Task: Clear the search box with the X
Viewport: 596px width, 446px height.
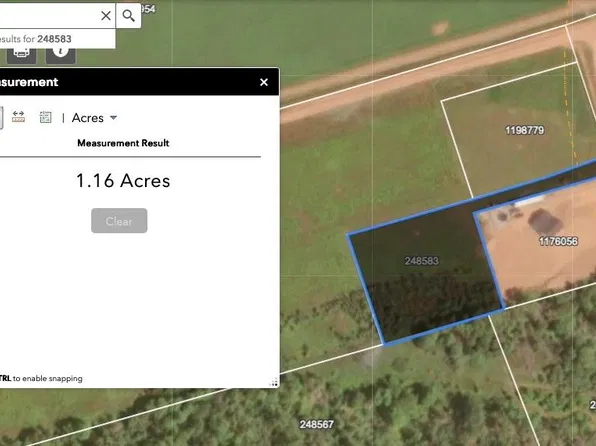Action: 106,16
